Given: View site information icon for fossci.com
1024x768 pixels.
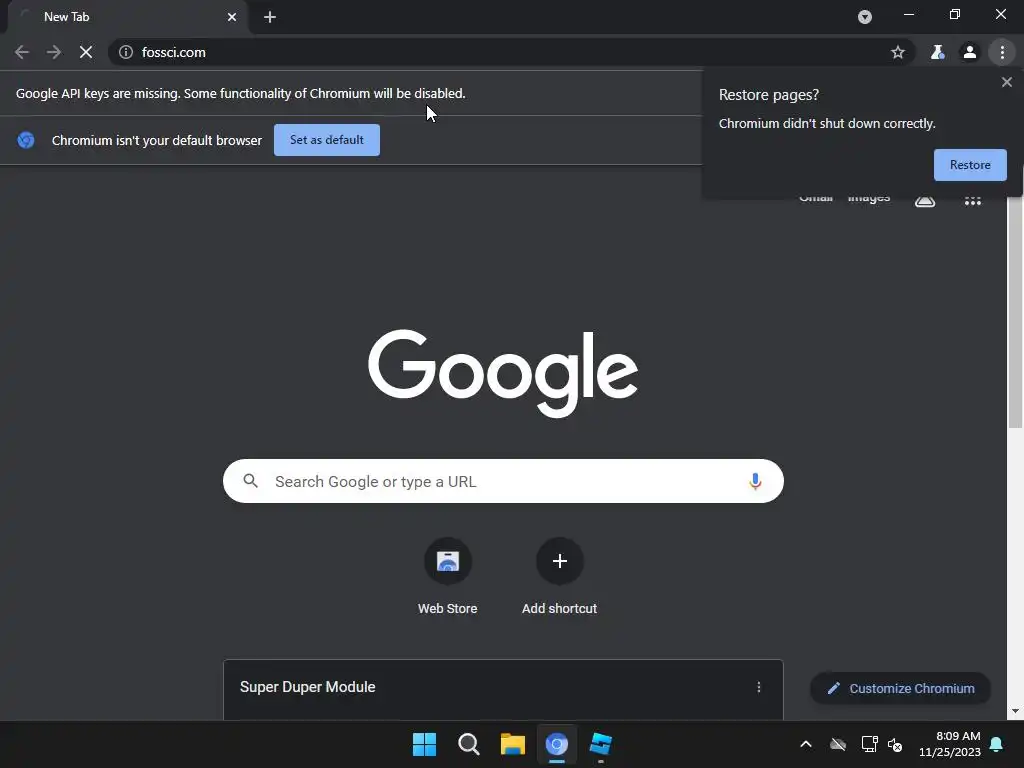Looking at the screenshot, I should pos(125,52).
